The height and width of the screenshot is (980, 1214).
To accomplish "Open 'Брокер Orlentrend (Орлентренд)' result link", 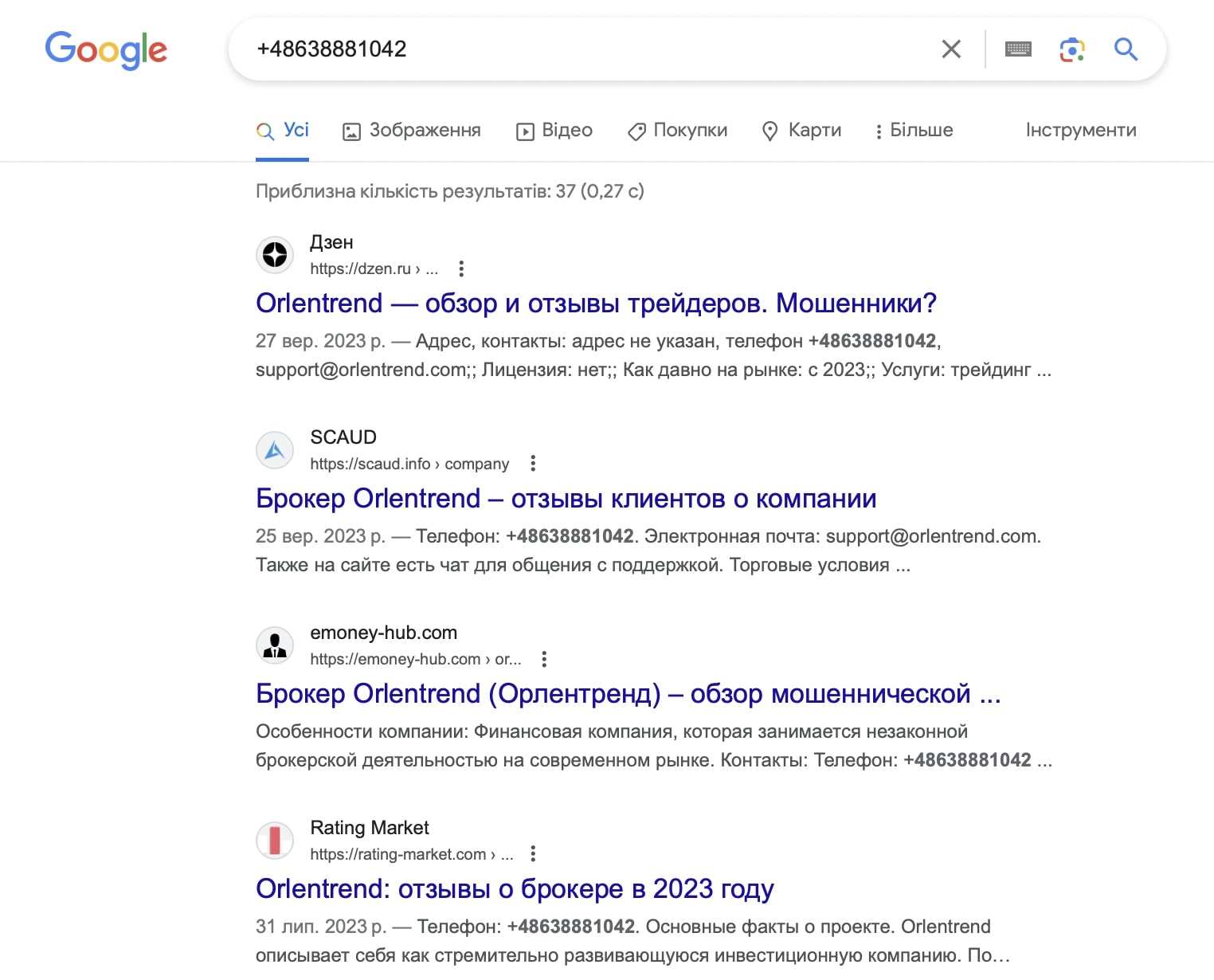I will point(628,694).
